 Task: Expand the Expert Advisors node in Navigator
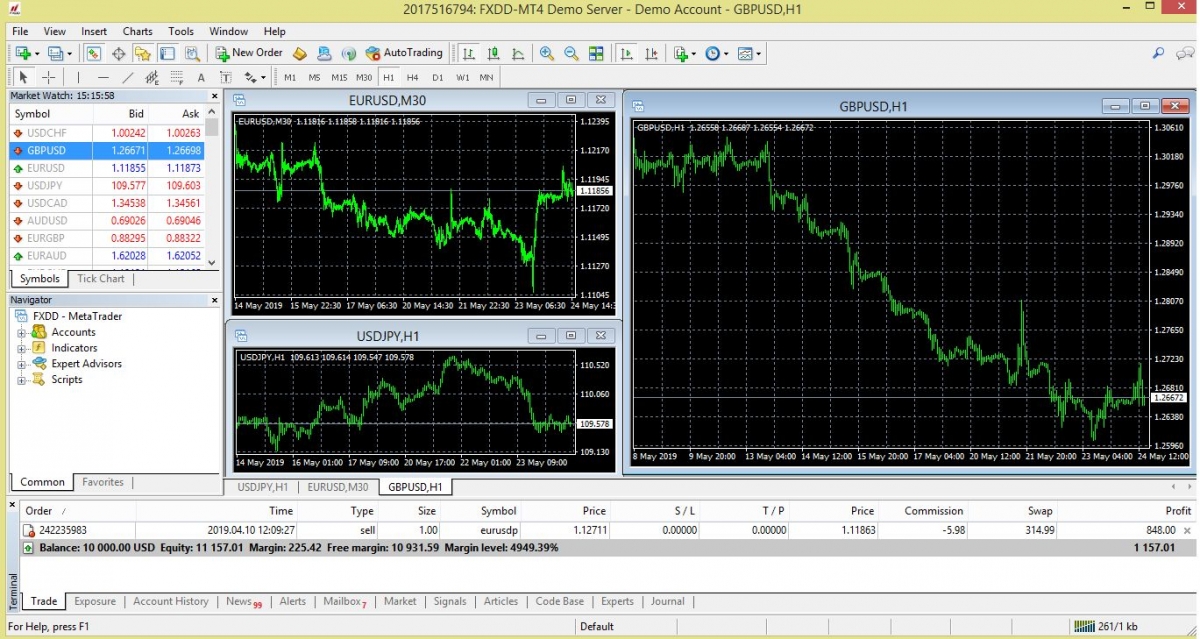click(x=21, y=364)
